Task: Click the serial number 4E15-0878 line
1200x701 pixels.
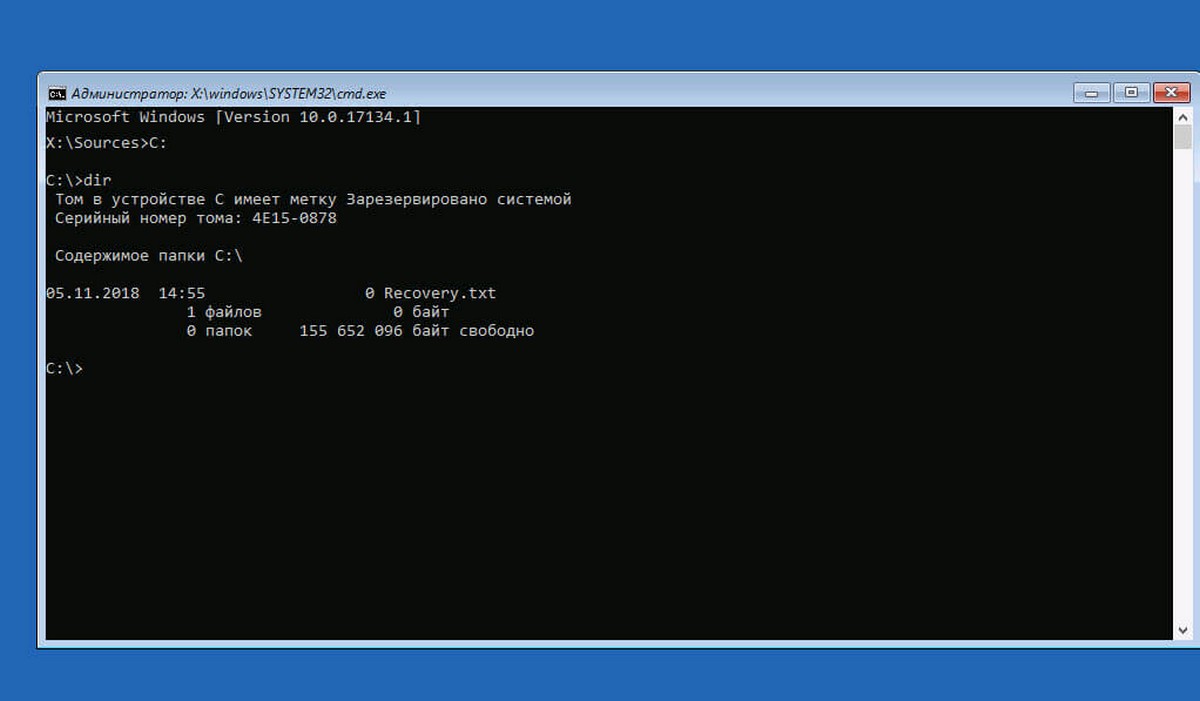Action: 195,218
